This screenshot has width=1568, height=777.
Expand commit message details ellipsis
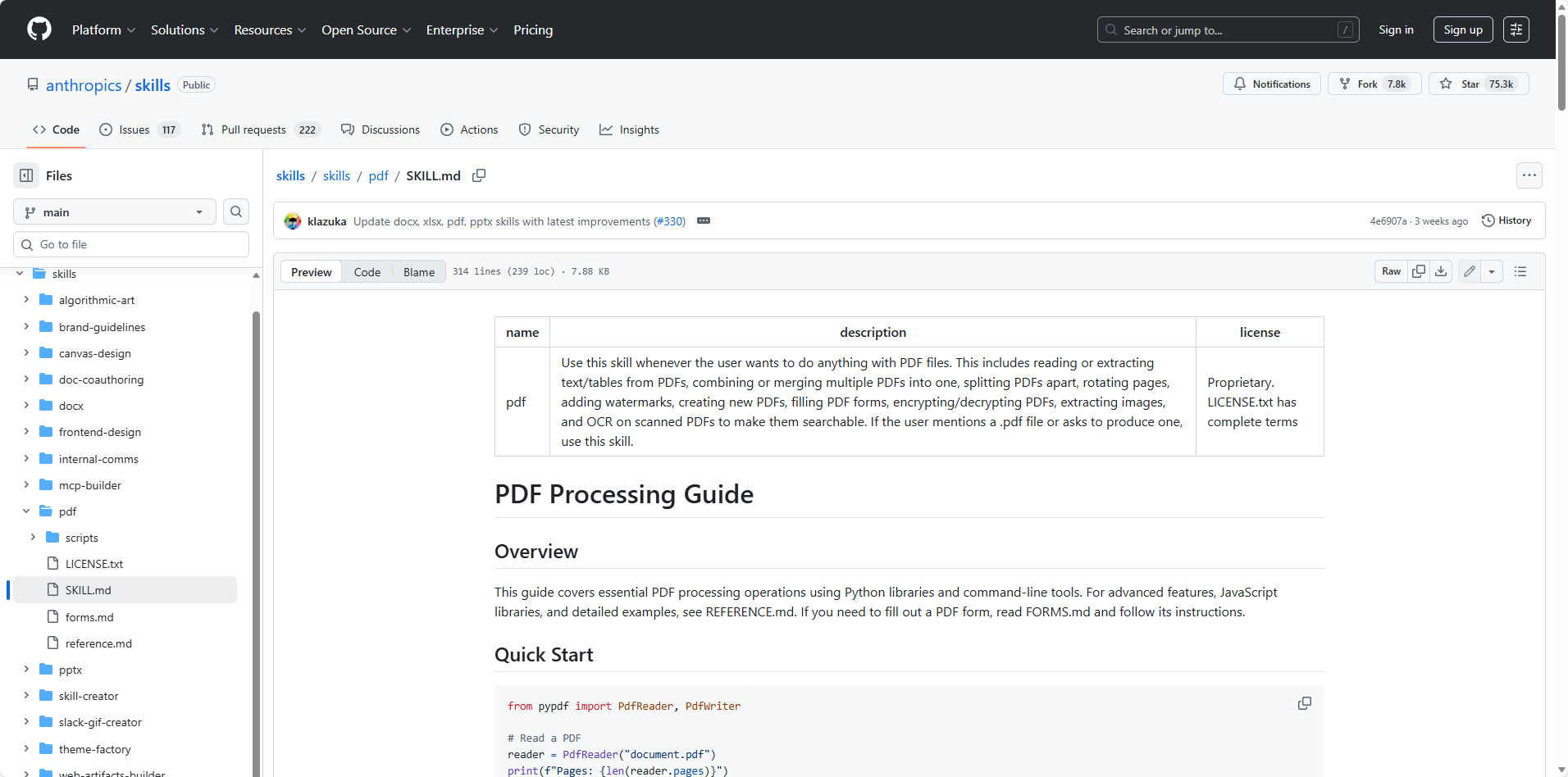click(x=704, y=220)
